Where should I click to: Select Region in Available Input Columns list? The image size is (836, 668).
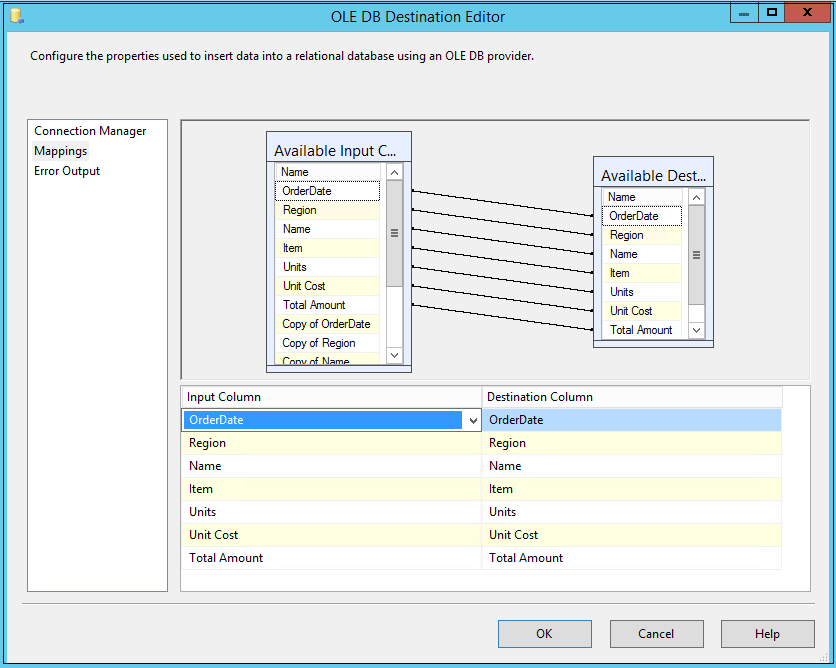pos(327,210)
